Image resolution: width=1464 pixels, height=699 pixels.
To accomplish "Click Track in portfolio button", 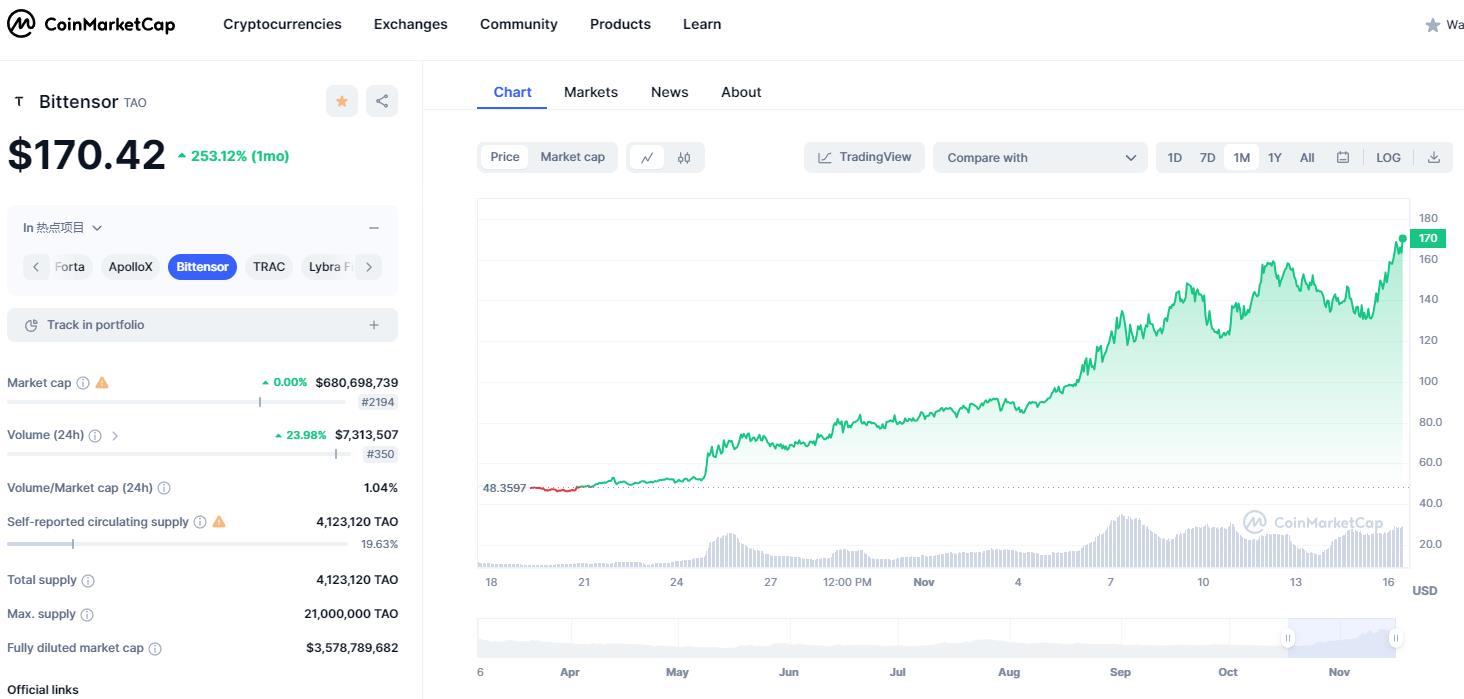I will coord(202,325).
